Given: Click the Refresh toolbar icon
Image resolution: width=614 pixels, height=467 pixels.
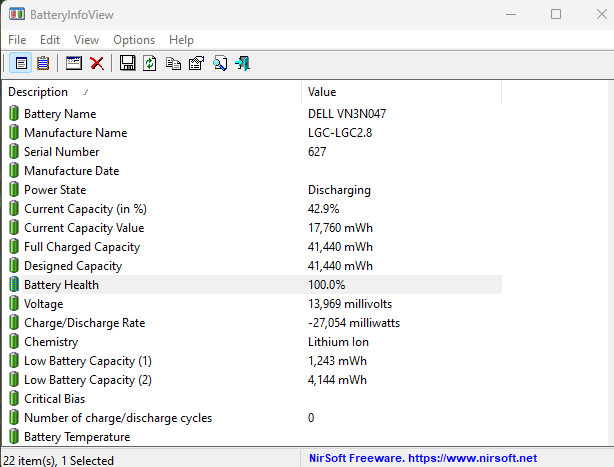Looking at the screenshot, I should pos(150,63).
